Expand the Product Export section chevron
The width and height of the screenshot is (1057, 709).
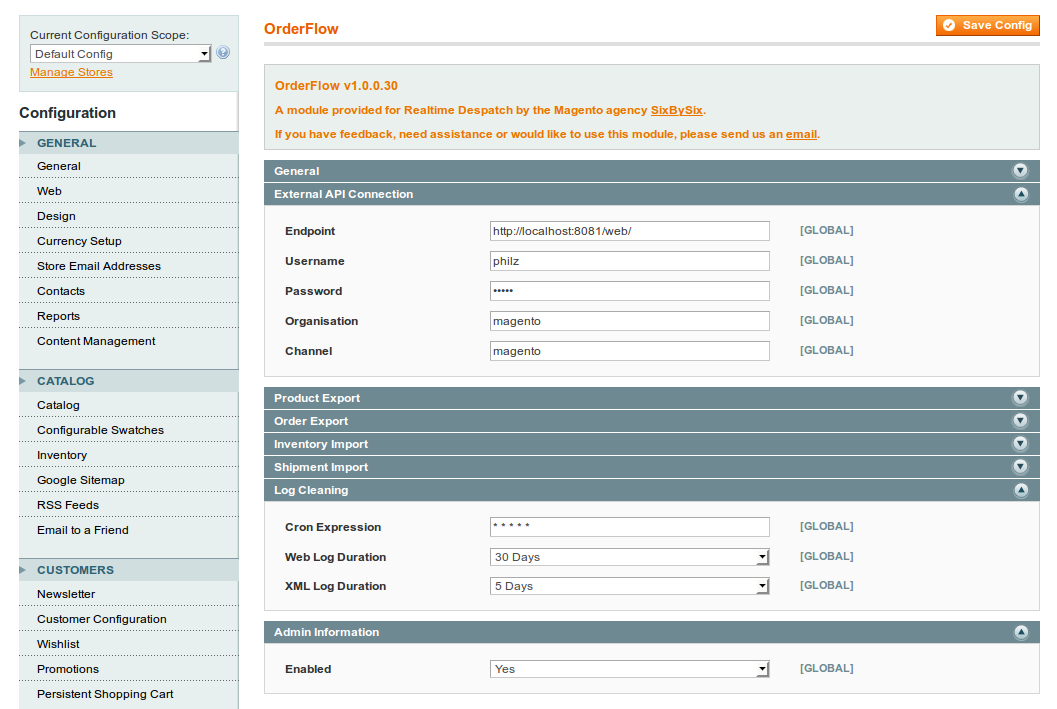point(1021,397)
